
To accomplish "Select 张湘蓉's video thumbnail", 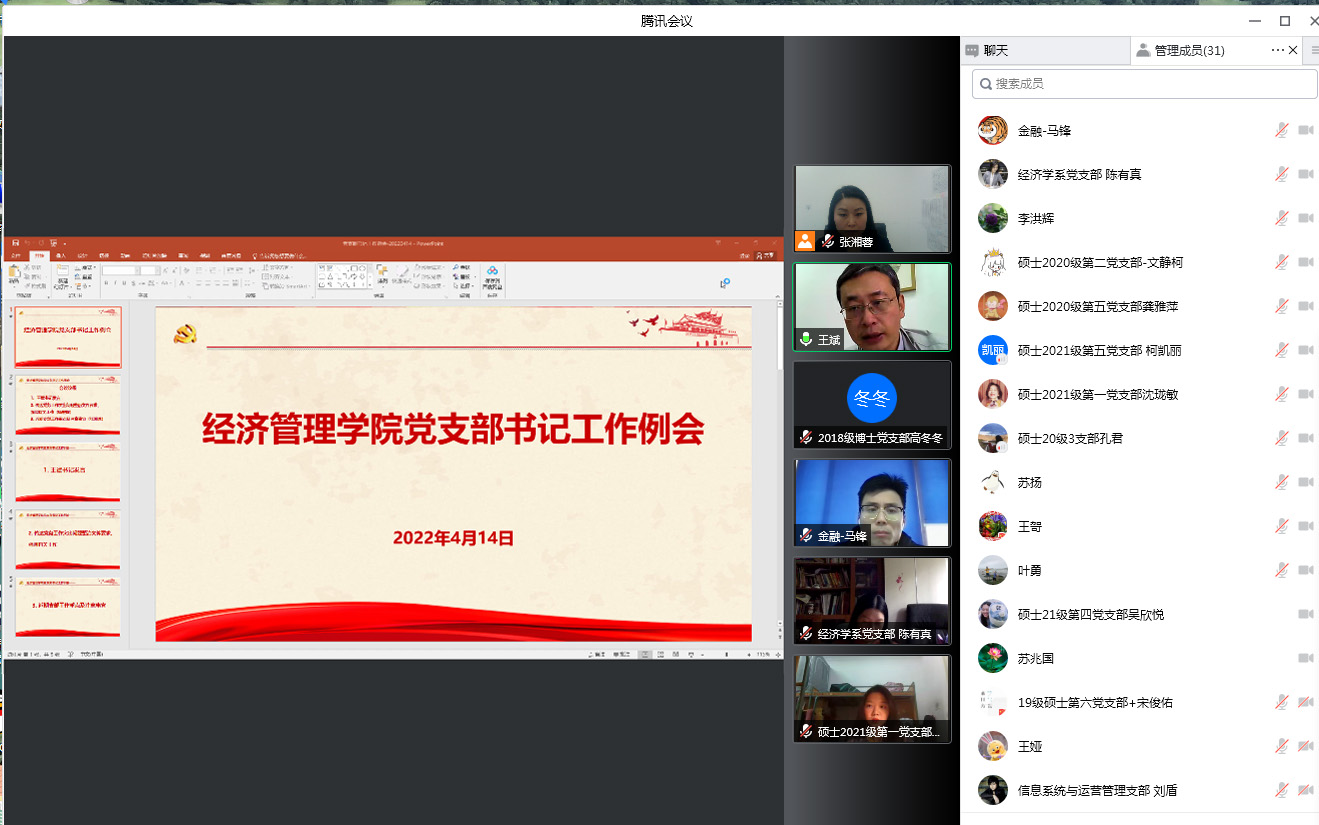I will pyautogui.click(x=871, y=208).
